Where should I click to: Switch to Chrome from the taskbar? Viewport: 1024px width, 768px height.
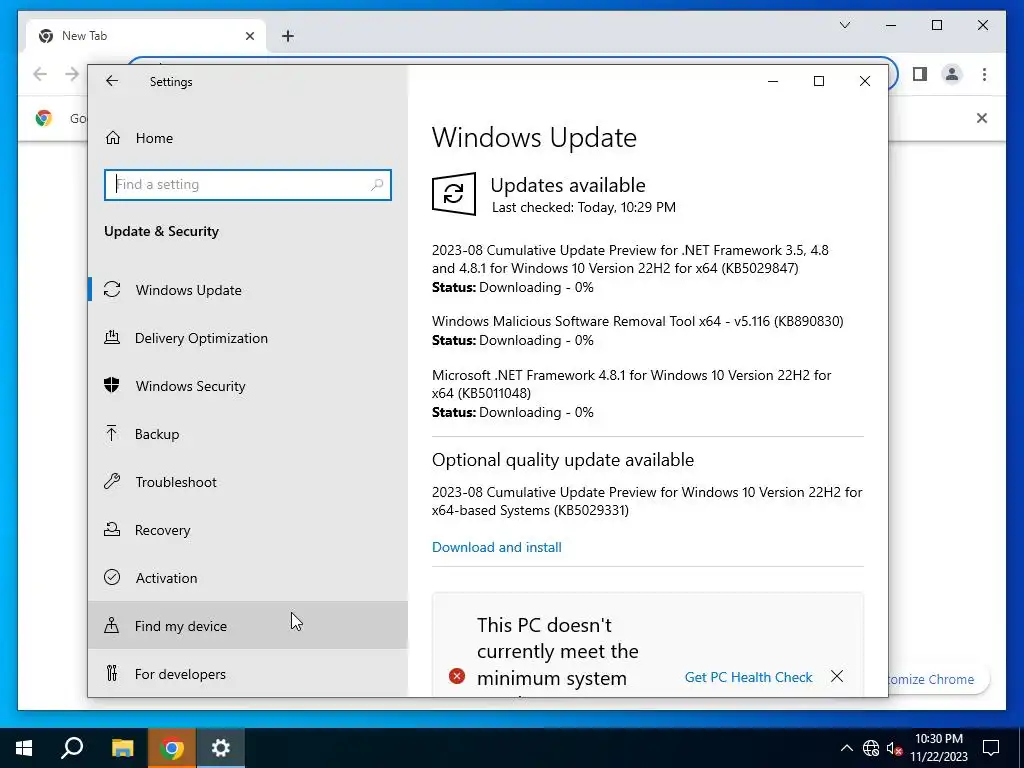pyautogui.click(x=172, y=748)
